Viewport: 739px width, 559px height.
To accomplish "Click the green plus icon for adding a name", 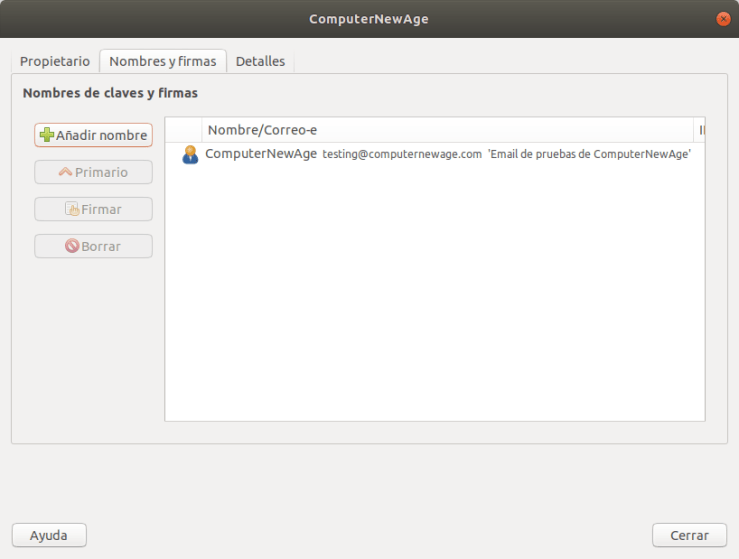I will pyautogui.click(x=47, y=135).
